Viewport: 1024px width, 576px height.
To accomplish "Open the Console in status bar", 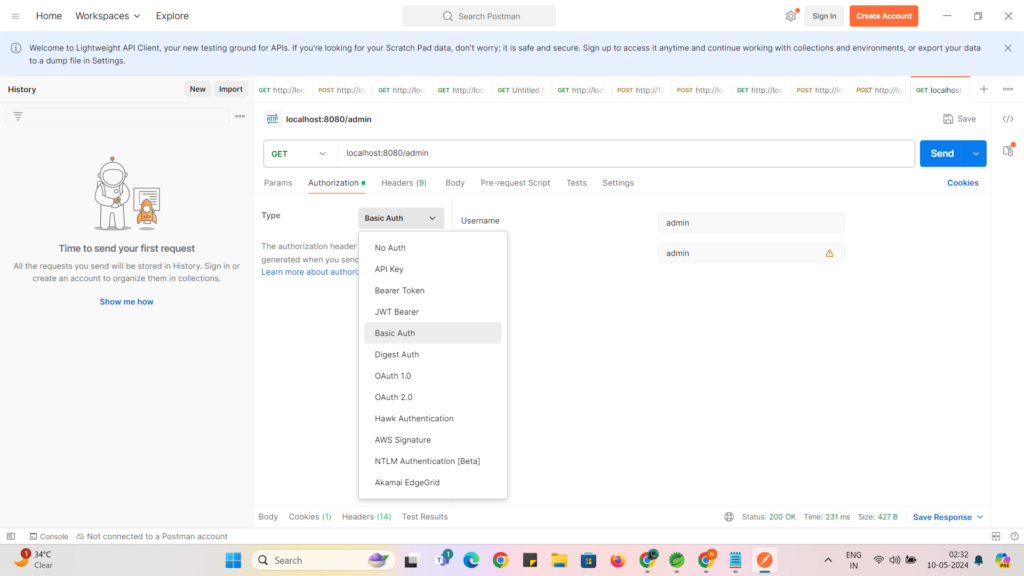I will pyautogui.click(x=48, y=536).
